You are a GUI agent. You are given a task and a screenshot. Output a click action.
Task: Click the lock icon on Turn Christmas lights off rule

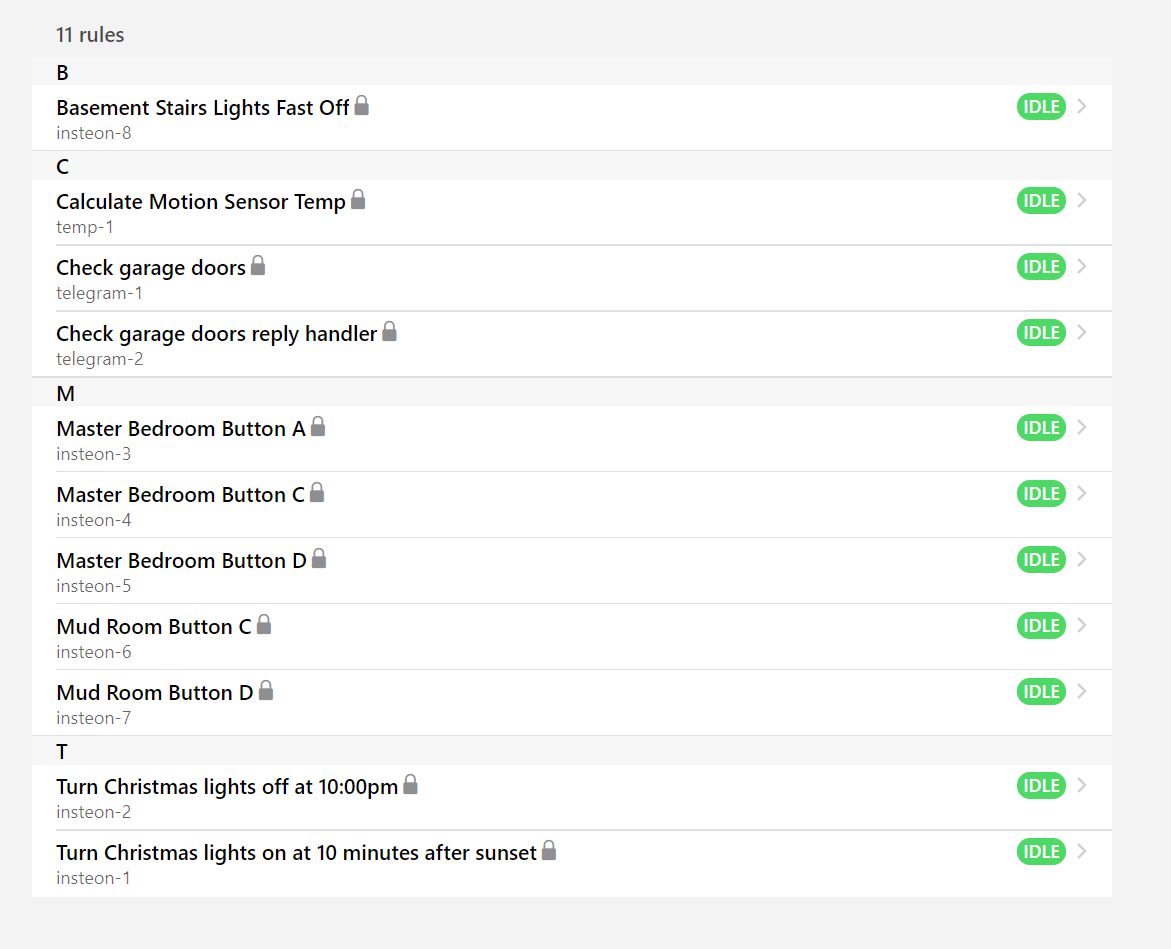410,784
